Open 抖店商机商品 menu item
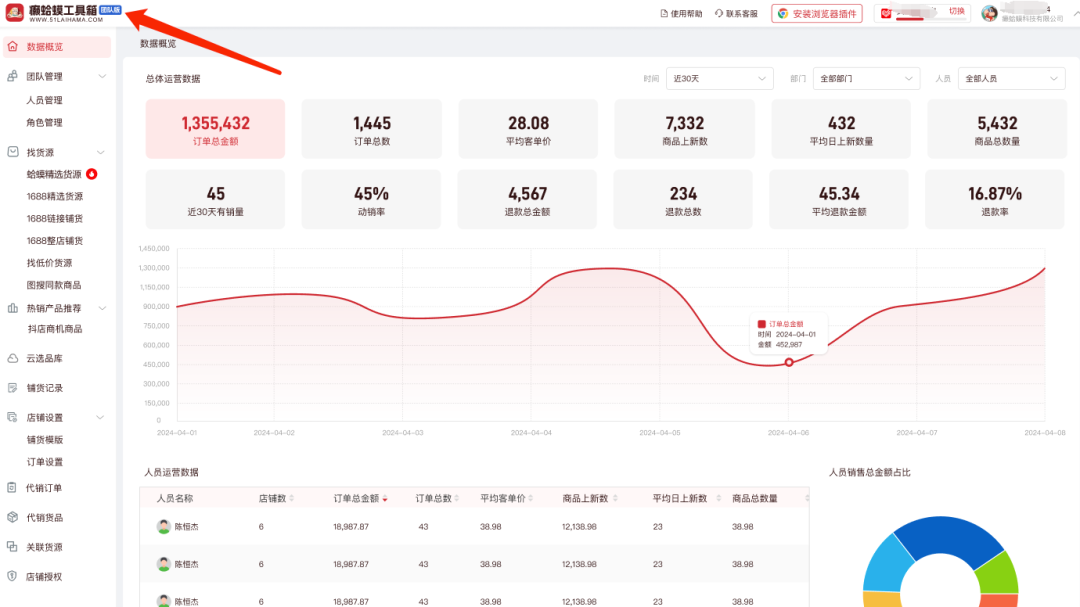1080x607 pixels. point(54,329)
